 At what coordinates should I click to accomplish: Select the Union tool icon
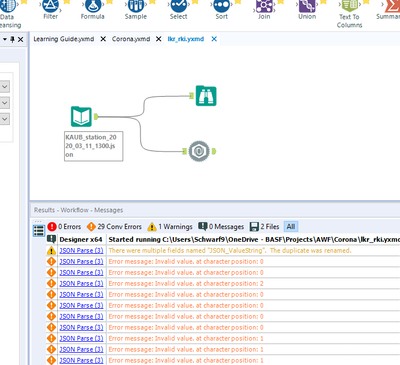(307, 5)
